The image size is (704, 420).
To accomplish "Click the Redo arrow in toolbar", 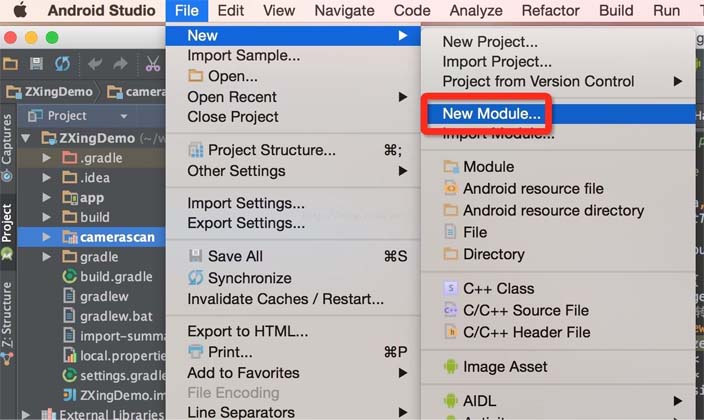I will click(122, 64).
